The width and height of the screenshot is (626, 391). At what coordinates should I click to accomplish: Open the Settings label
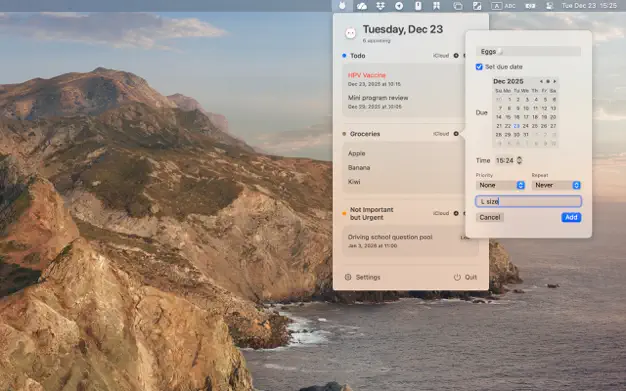coord(368,277)
